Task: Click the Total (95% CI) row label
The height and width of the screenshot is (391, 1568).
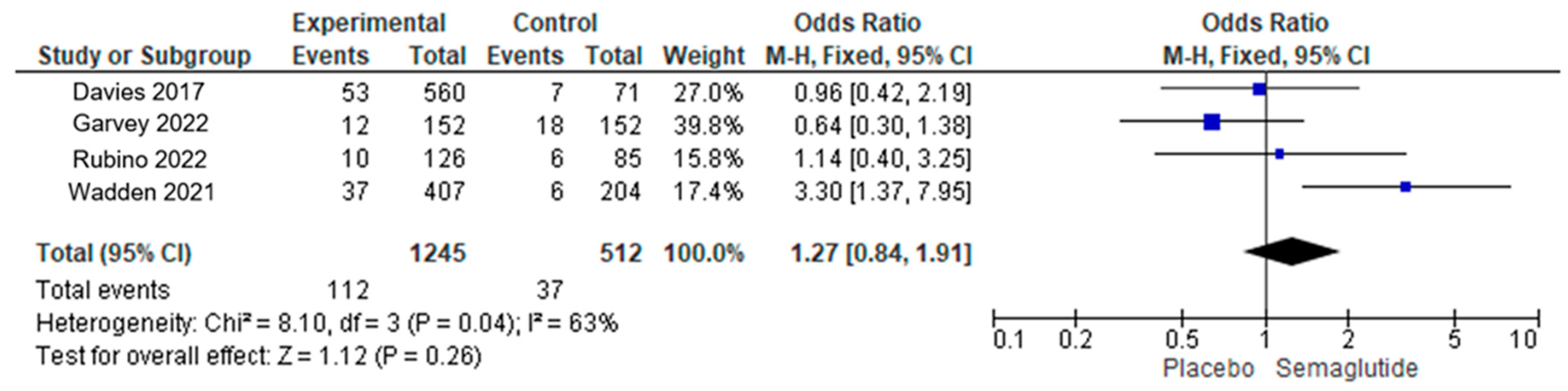Action: (114, 253)
